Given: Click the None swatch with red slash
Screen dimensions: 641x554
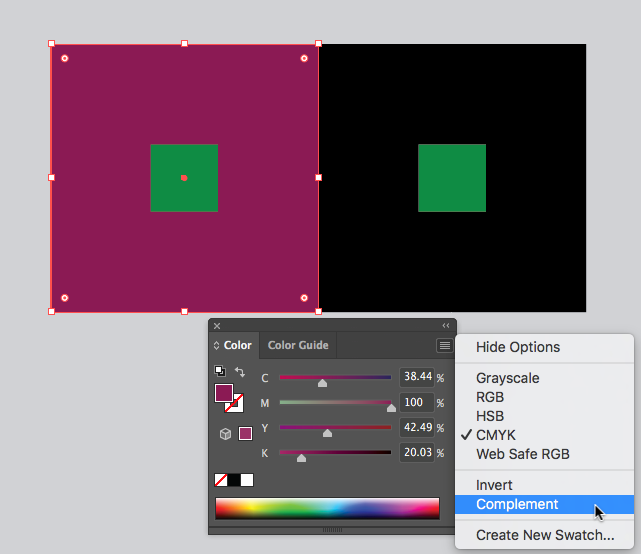Looking at the screenshot, I should pyautogui.click(x=221, y=480).
